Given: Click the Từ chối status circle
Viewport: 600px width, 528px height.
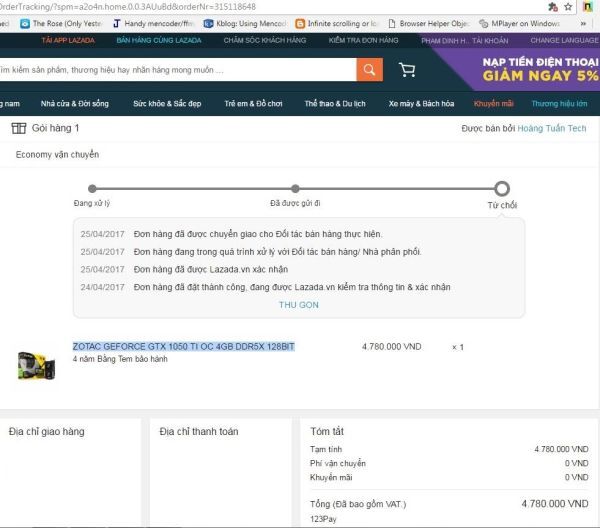Looking at the screenshot, I should 502,189.
